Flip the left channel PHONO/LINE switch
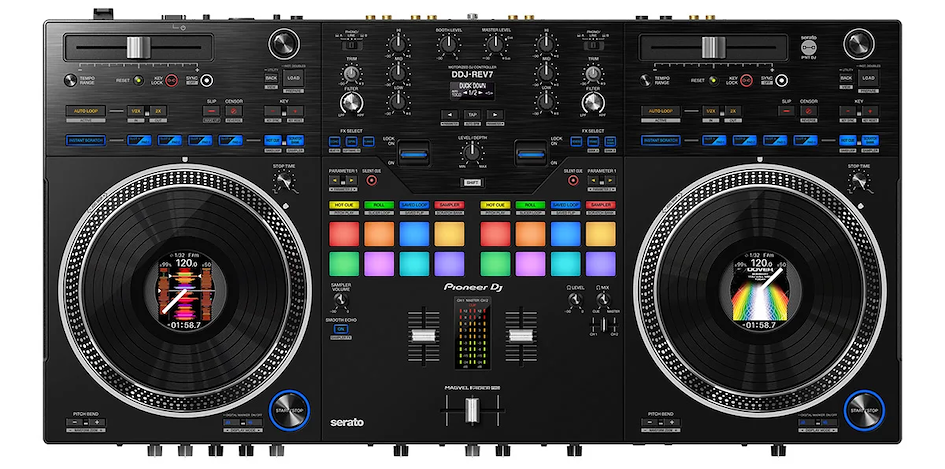 coord(350,45)
